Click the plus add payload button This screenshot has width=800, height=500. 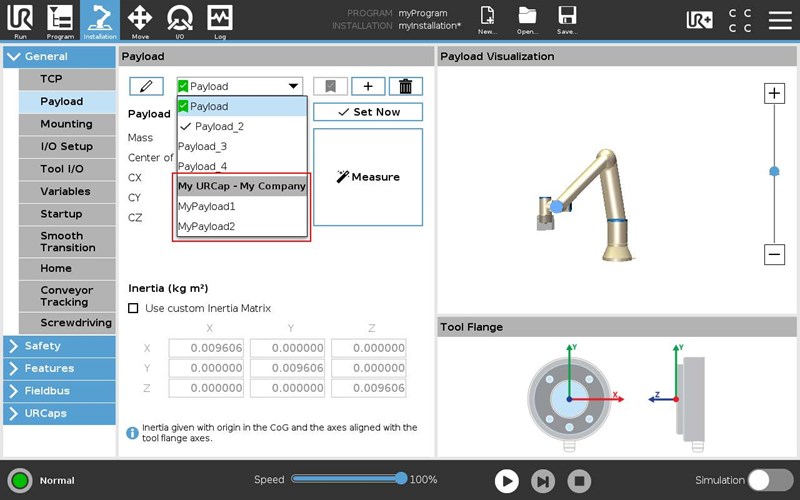point(368,87)
